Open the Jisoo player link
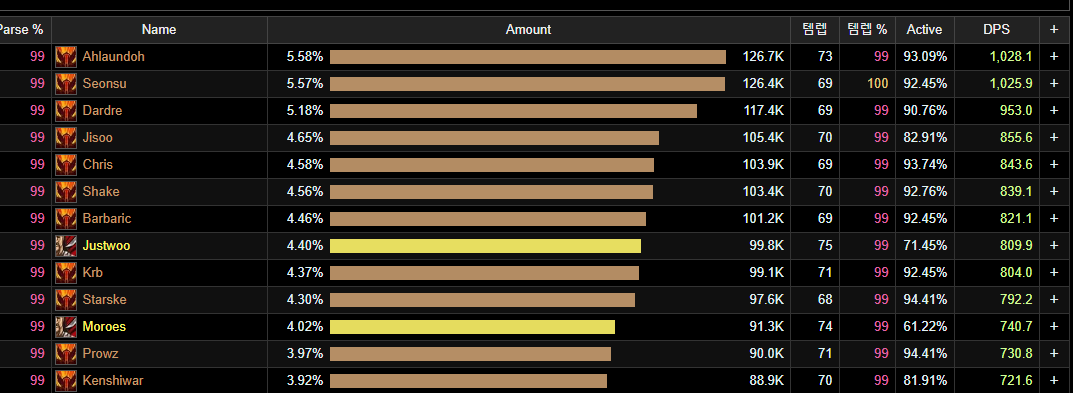Screen dimensions: 1073x393 [x=97, y=138]
